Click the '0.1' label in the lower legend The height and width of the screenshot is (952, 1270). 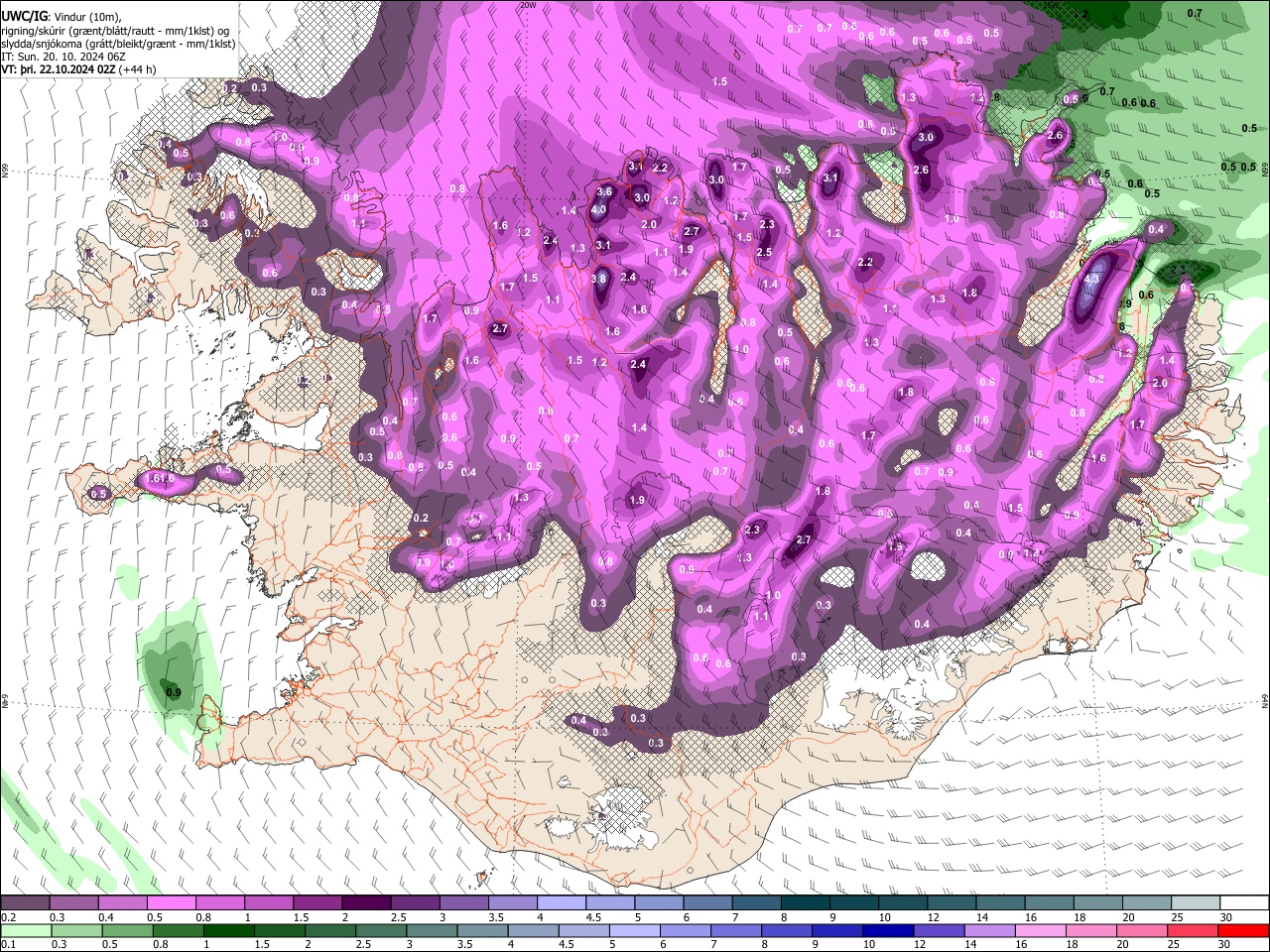click(x=7, y=945)
